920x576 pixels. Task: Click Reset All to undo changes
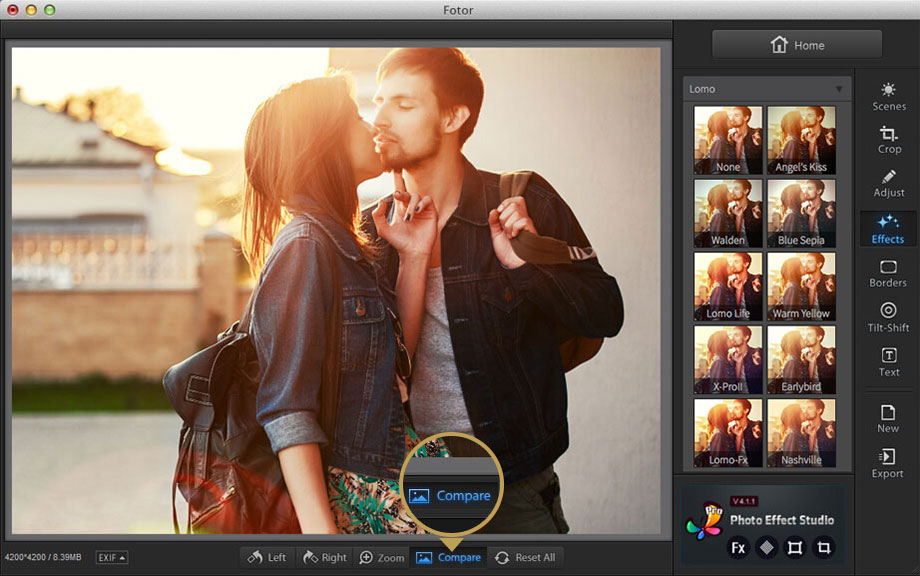(x=525, y=557)
